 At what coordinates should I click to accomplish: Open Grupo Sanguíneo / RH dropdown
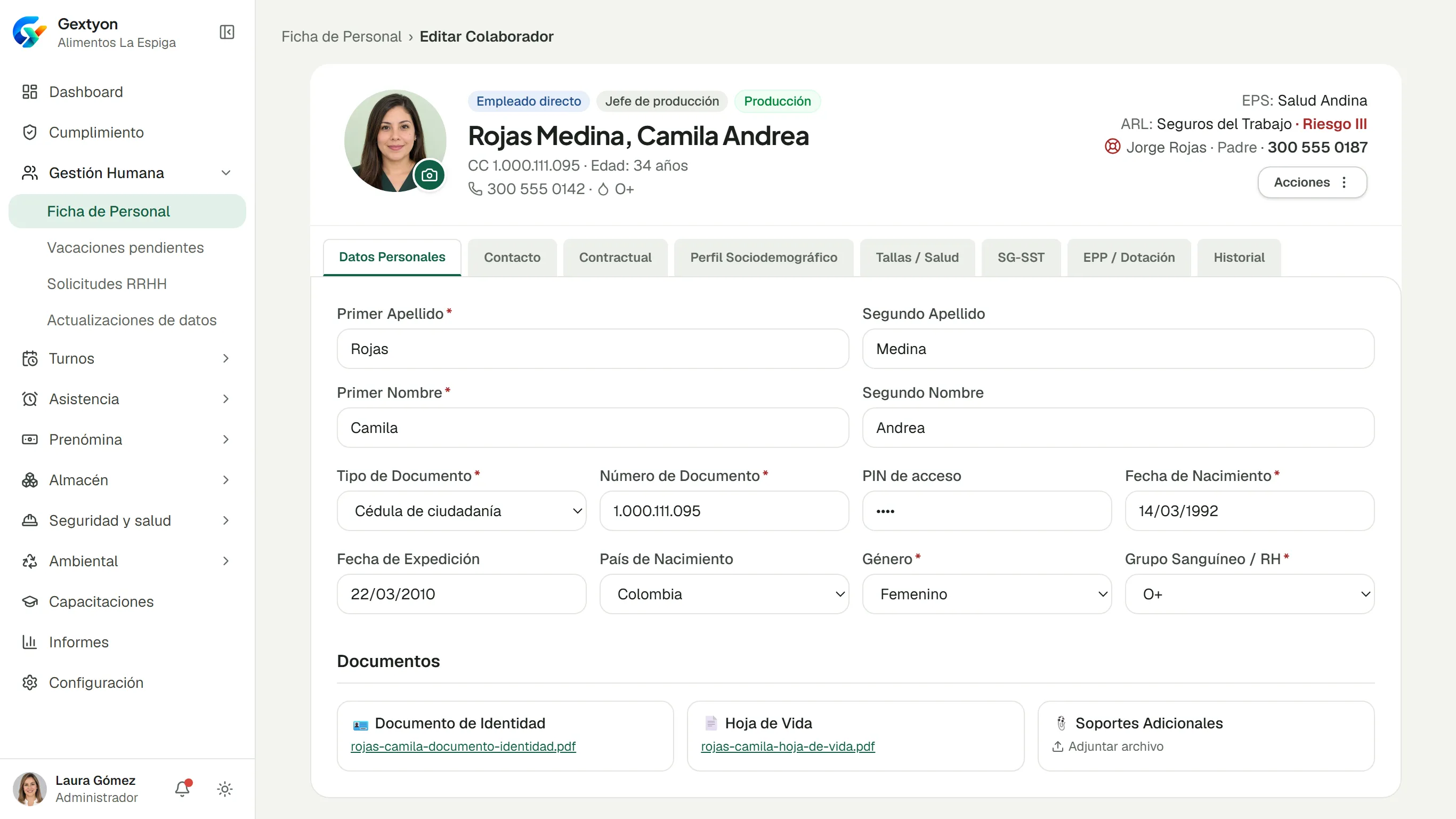[x=1250, y=594]
